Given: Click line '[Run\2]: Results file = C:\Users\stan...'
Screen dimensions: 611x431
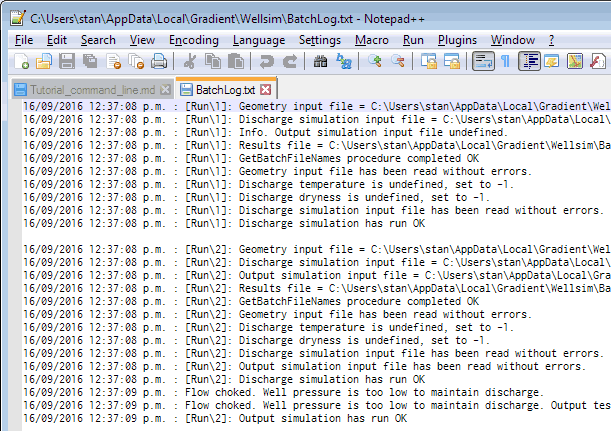Looking at the screenshot, I should (316, 288).
